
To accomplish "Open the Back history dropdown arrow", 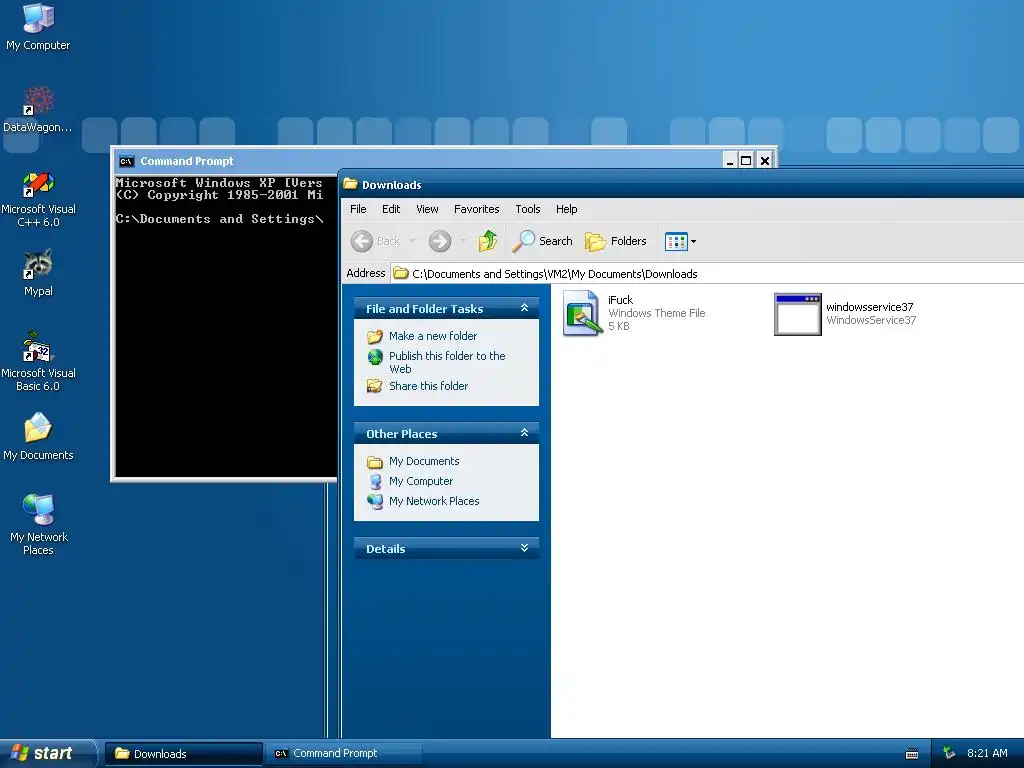I will tap(412, 241).
